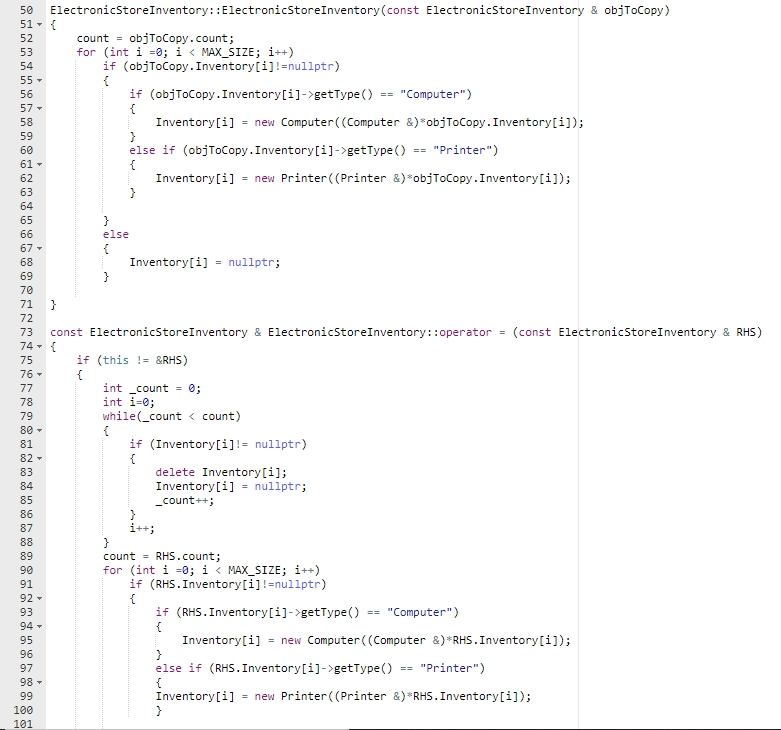Click 'count = RHS.count;' on line 89
Viewport: 781px width, 730px height.
point(161,556)
